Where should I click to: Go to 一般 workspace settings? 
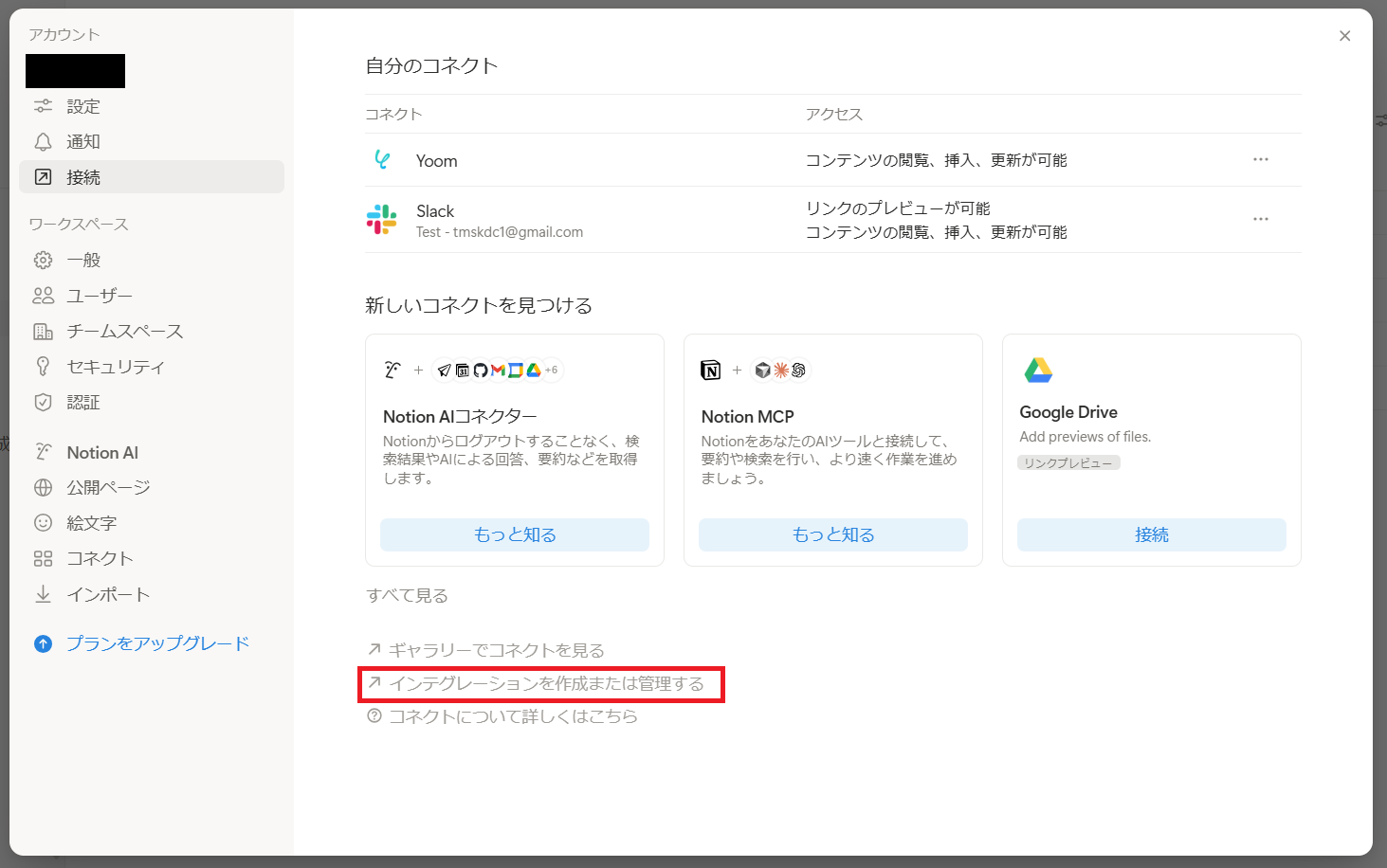coord(152,260)
